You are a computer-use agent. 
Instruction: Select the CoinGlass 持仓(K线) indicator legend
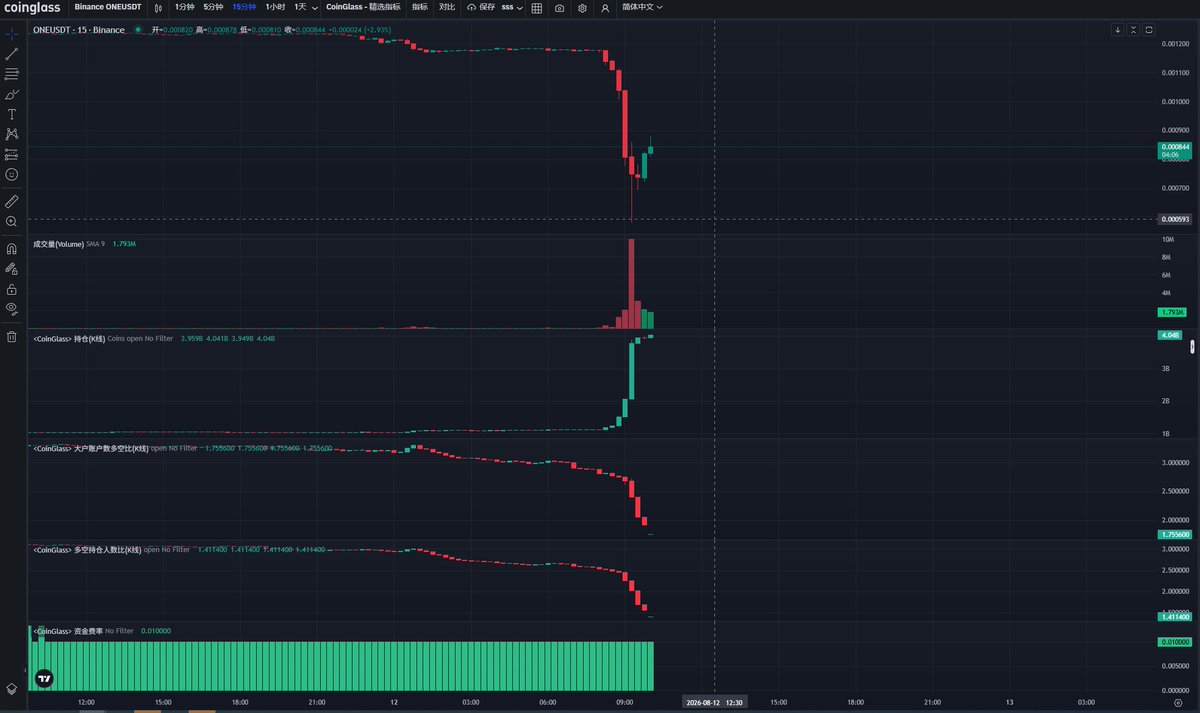(x=69, y=339)
